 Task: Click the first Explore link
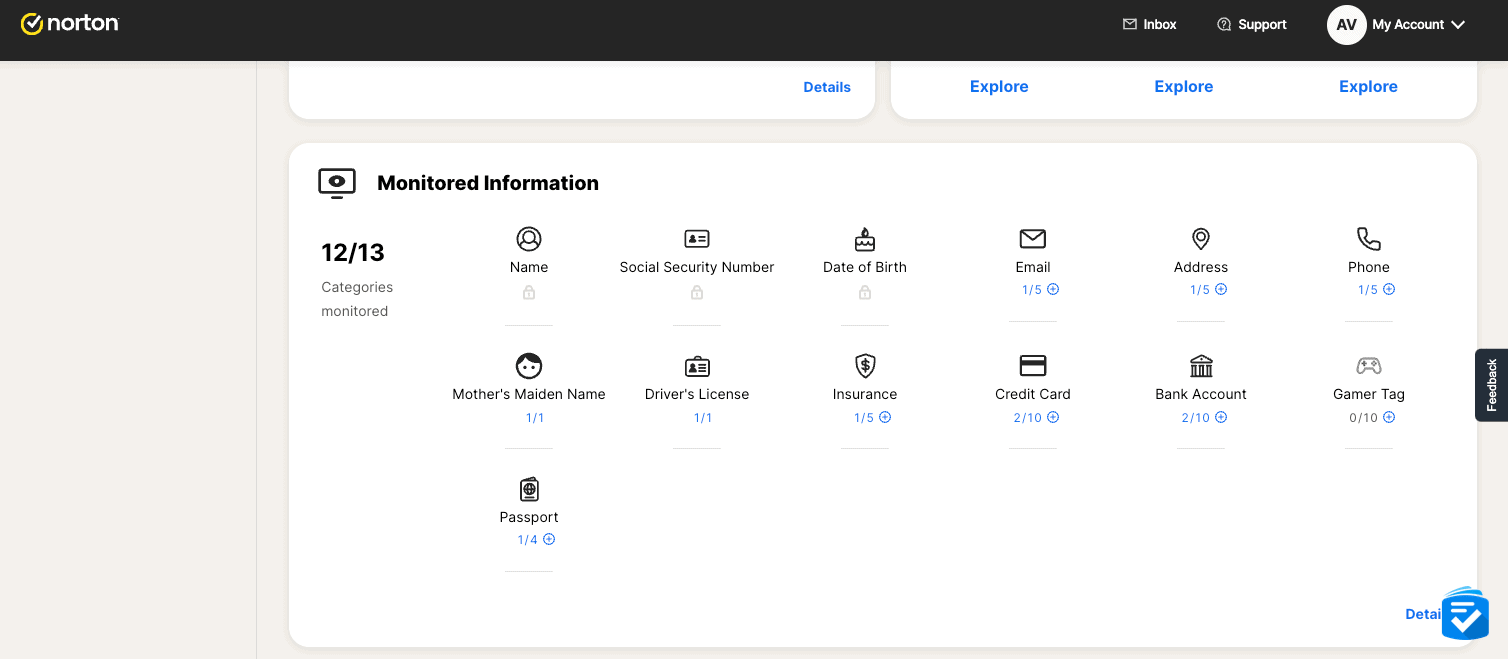click(x=999, y=87)
